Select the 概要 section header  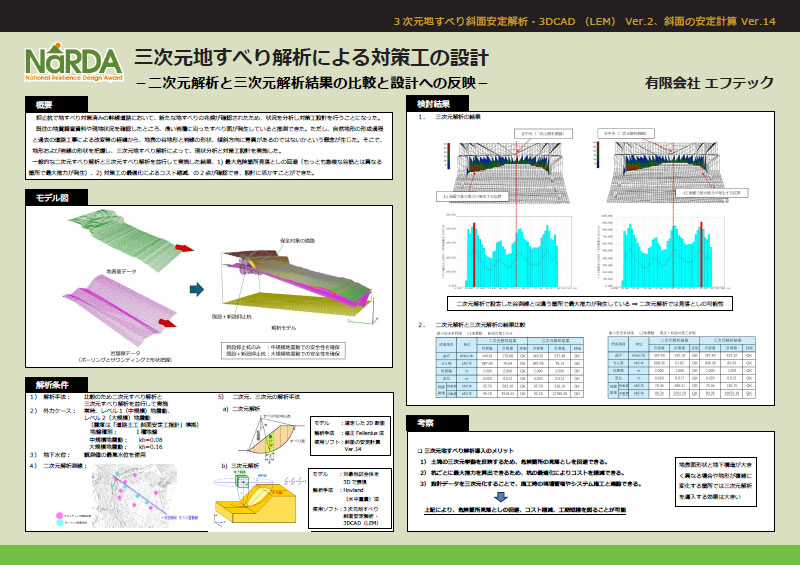(56, 105)
